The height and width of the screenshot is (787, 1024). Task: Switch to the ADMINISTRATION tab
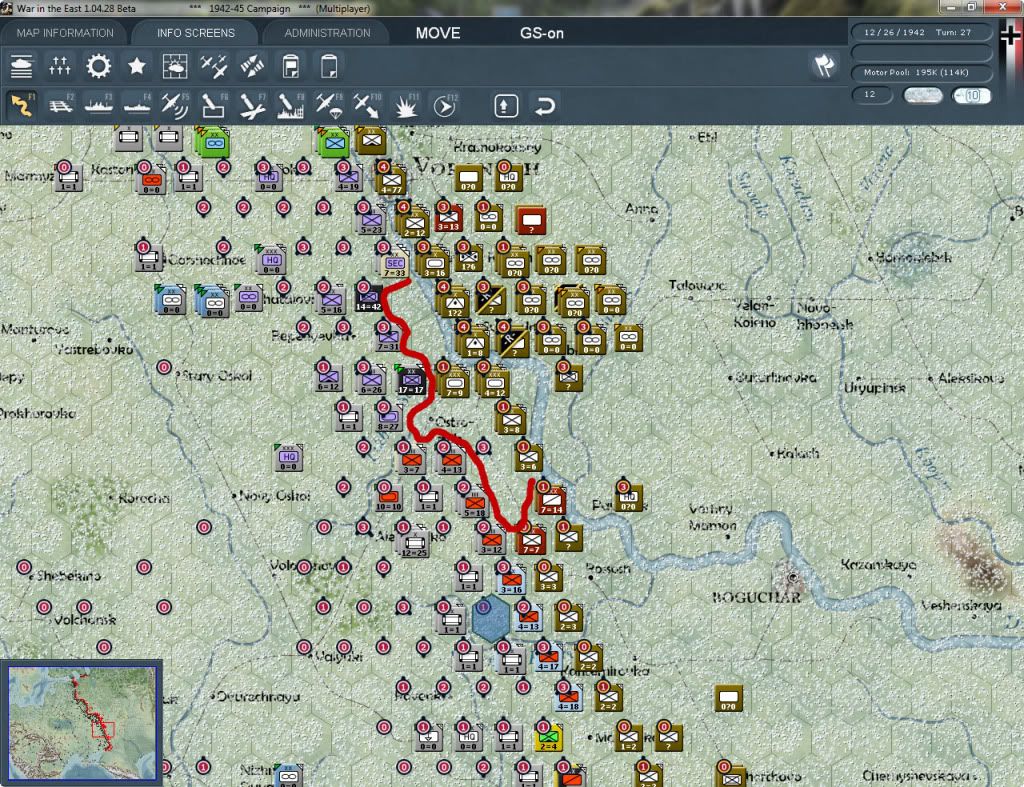tap(327, 33)
